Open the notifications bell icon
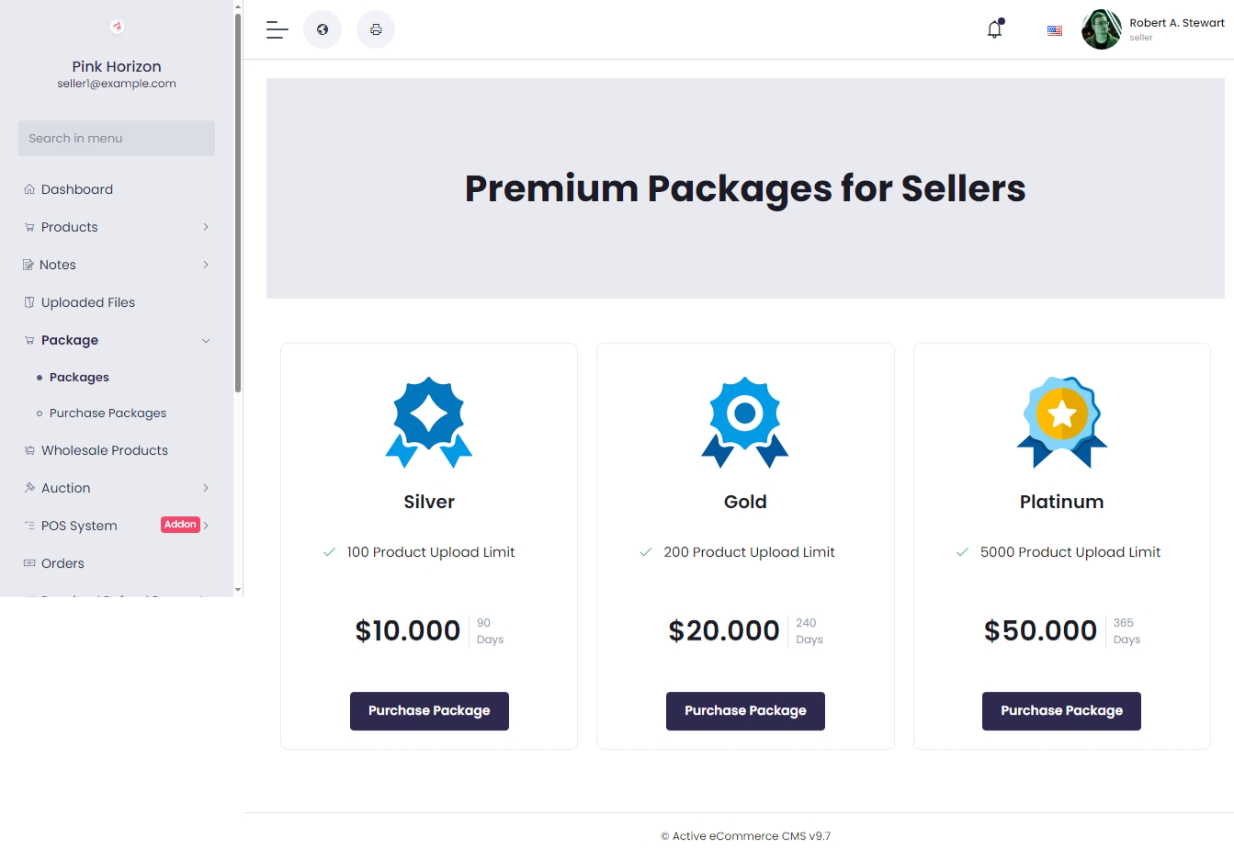This screenshot has height=859, width=1234. [995, 29]
